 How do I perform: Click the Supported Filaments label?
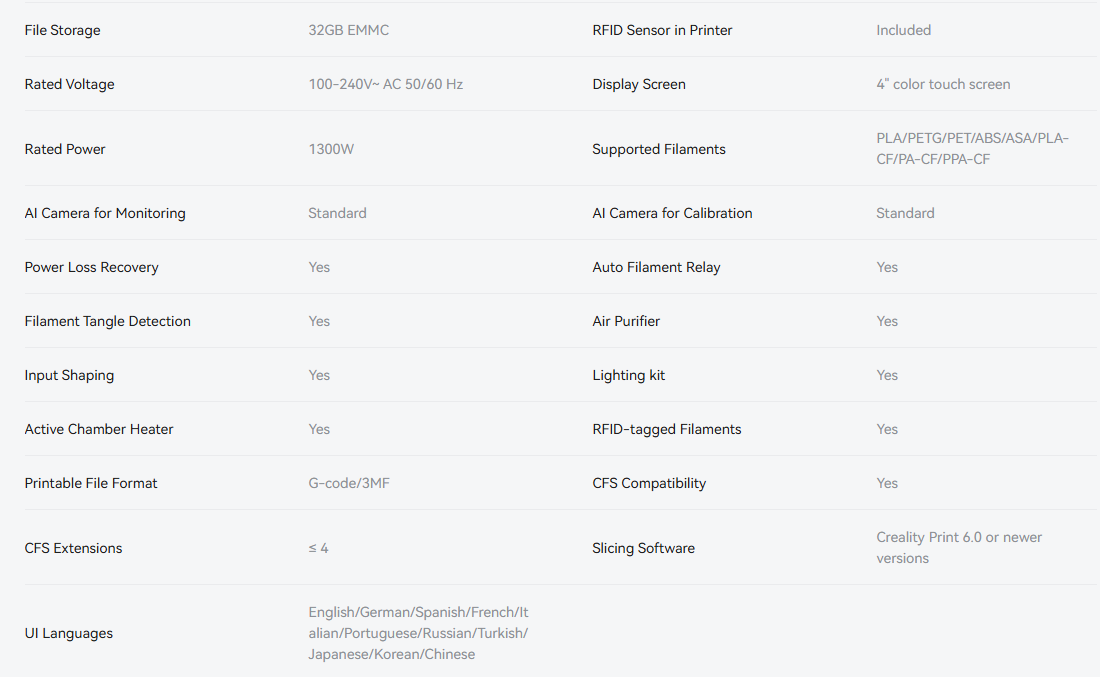click(659, 149)
